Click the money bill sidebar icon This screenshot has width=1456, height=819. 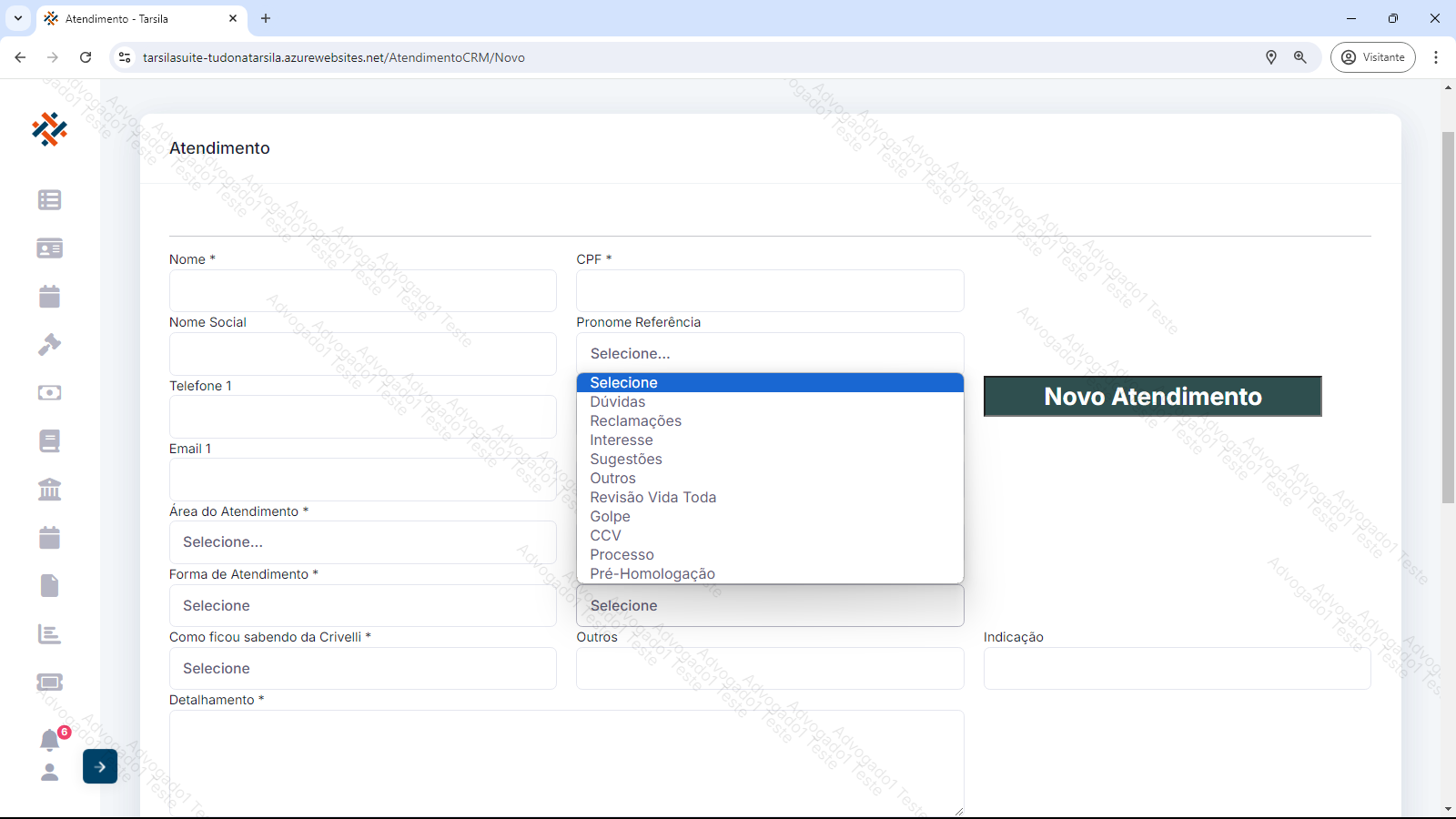49,393
